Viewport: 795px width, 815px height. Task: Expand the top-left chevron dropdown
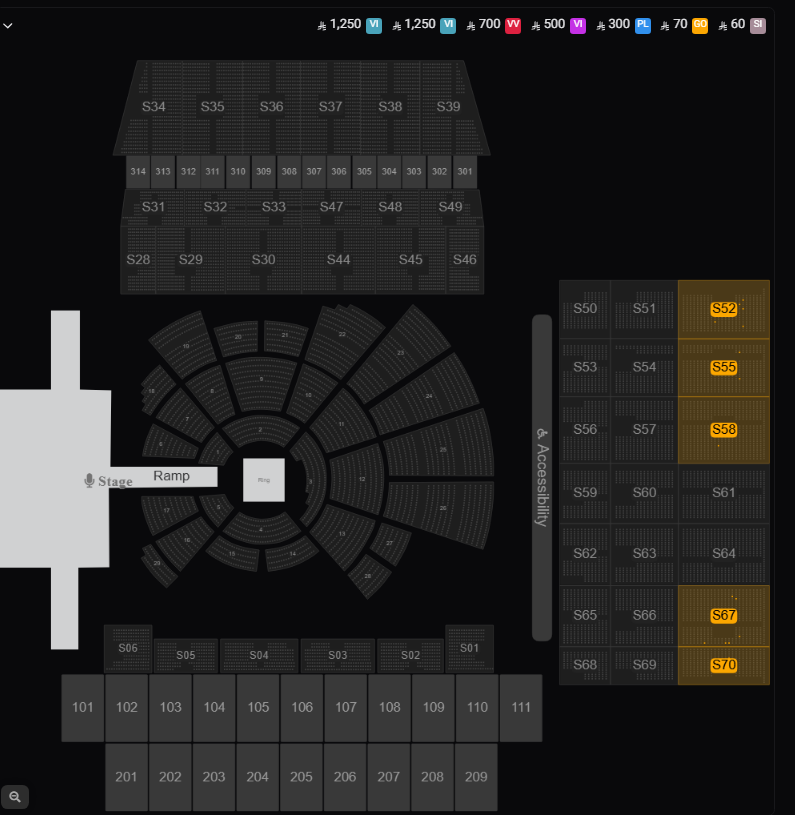(7, 25)
